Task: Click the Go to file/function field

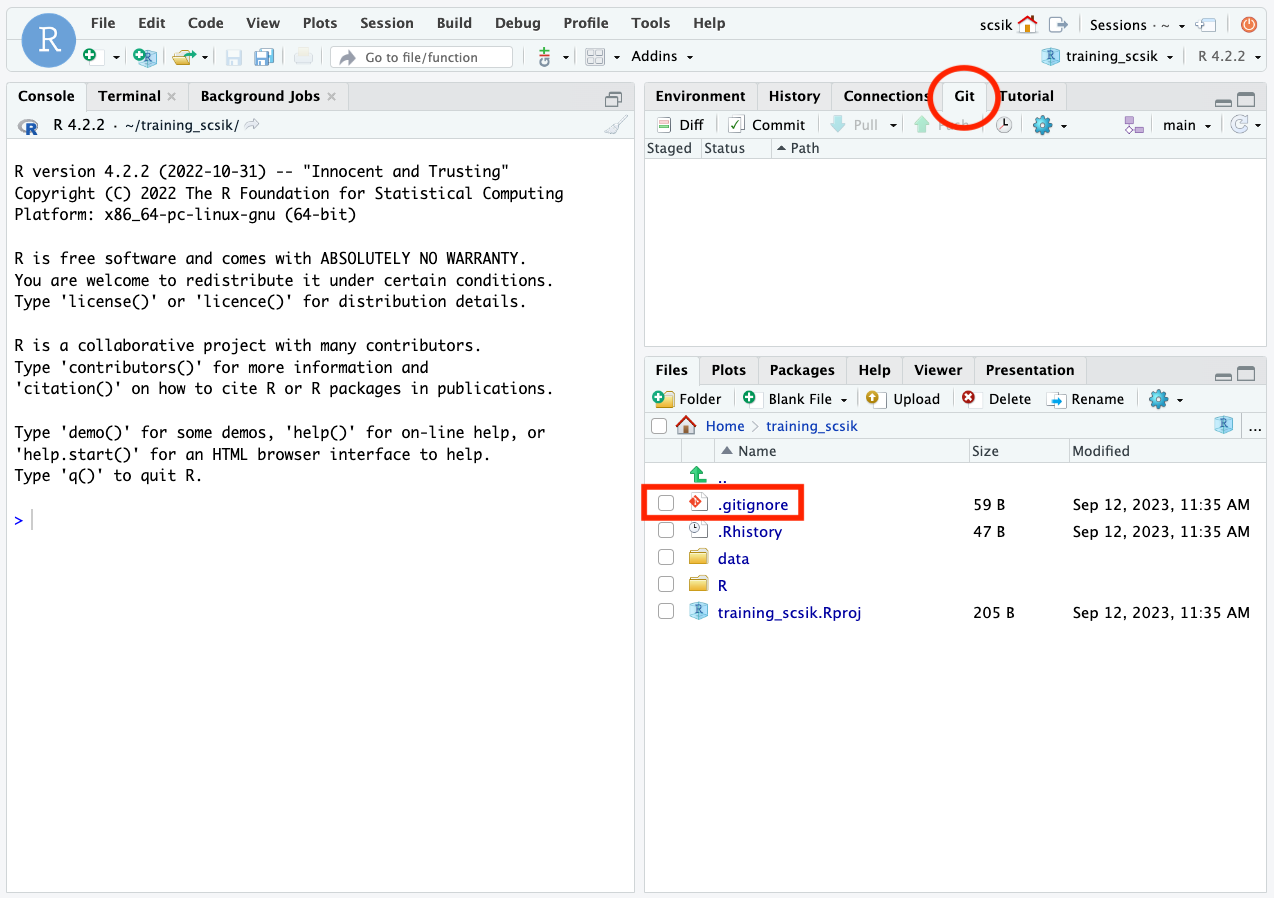Action: coord(422,57)
